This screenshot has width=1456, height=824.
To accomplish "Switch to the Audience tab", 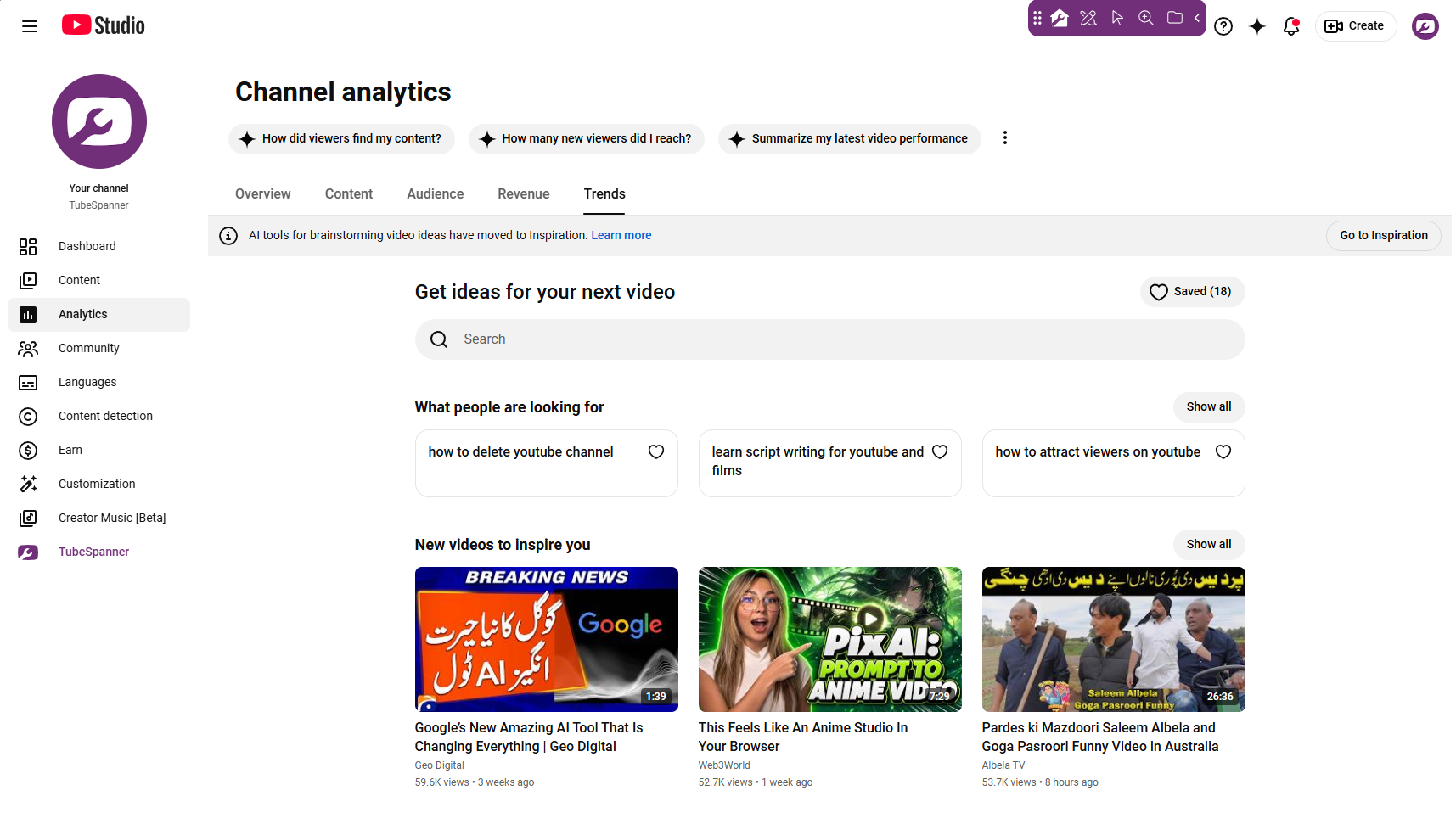I will [x=436, y=194].
